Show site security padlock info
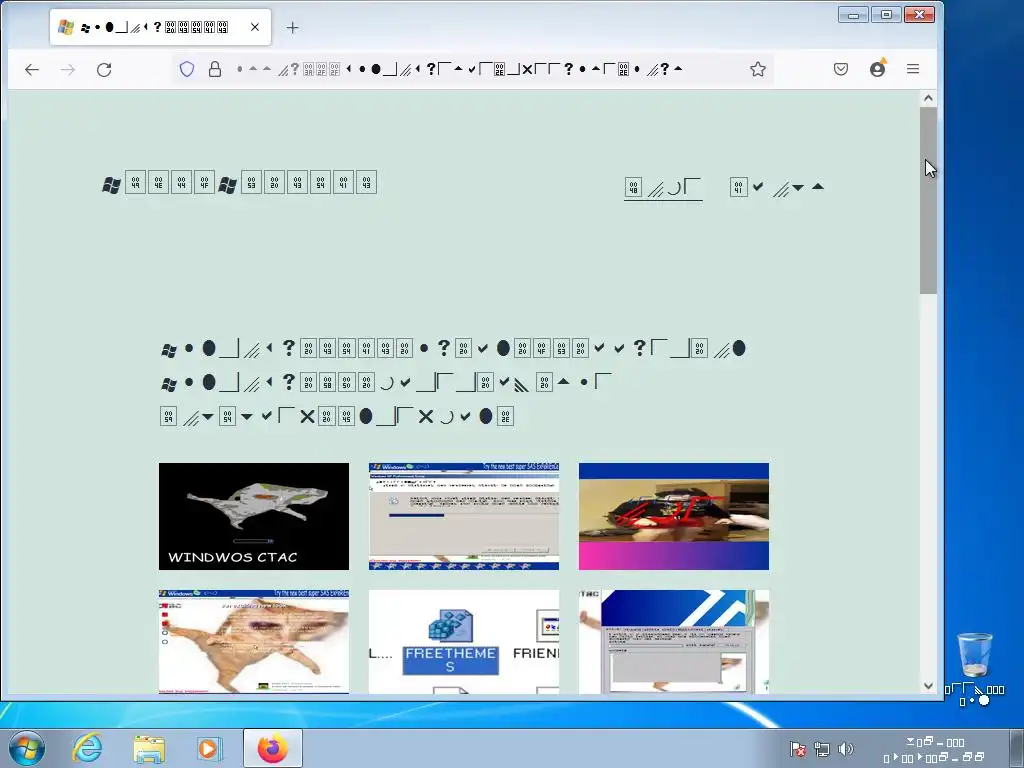Screen dimensions: 1024x768 (x=215, y=69)
